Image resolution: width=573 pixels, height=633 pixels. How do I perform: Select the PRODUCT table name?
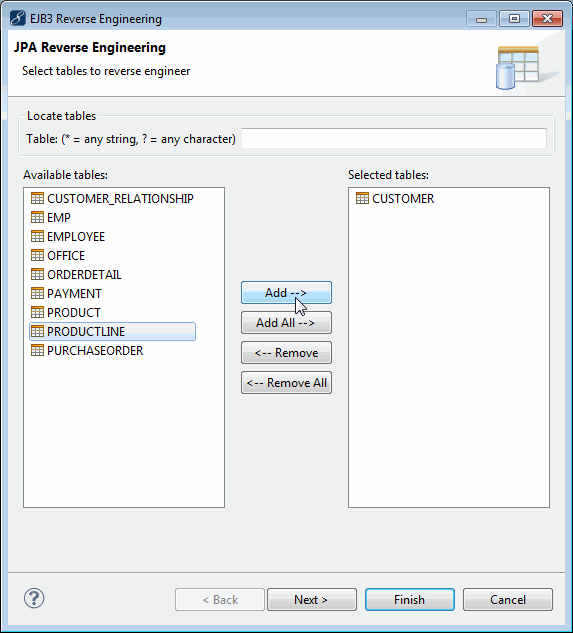pos(74,312)
